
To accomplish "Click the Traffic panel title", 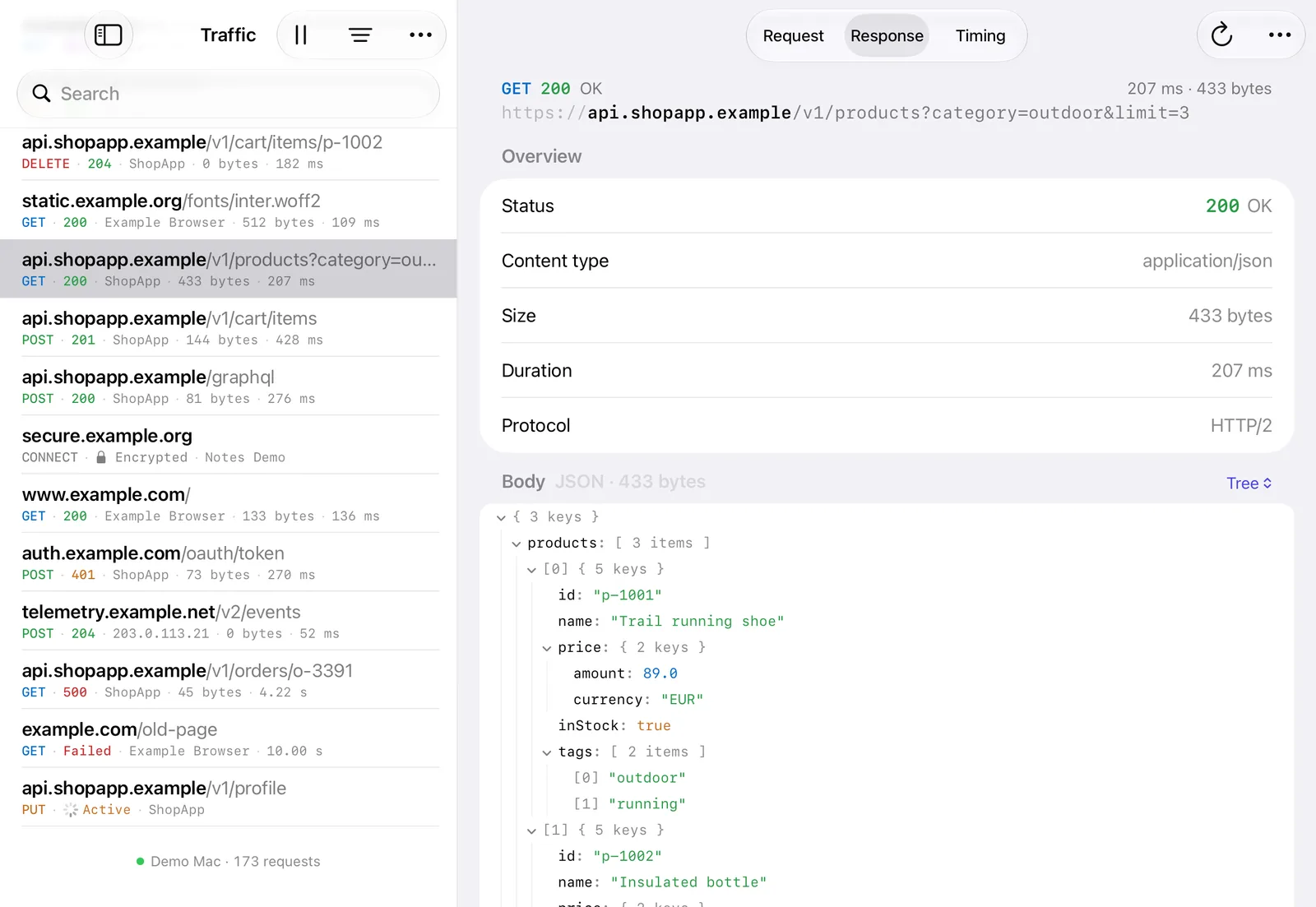I will [228, 35].
